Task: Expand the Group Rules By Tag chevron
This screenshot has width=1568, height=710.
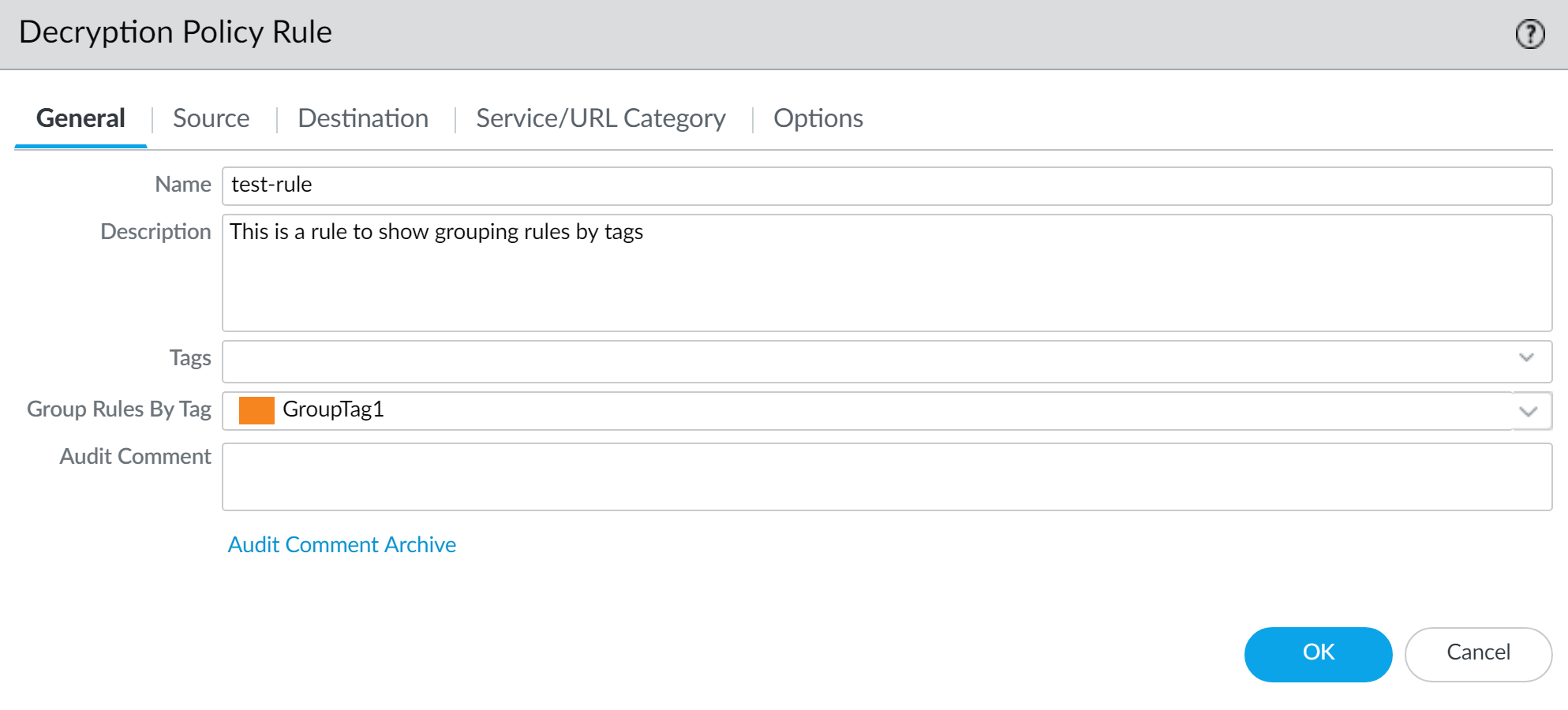Action: click(1529, 411)
